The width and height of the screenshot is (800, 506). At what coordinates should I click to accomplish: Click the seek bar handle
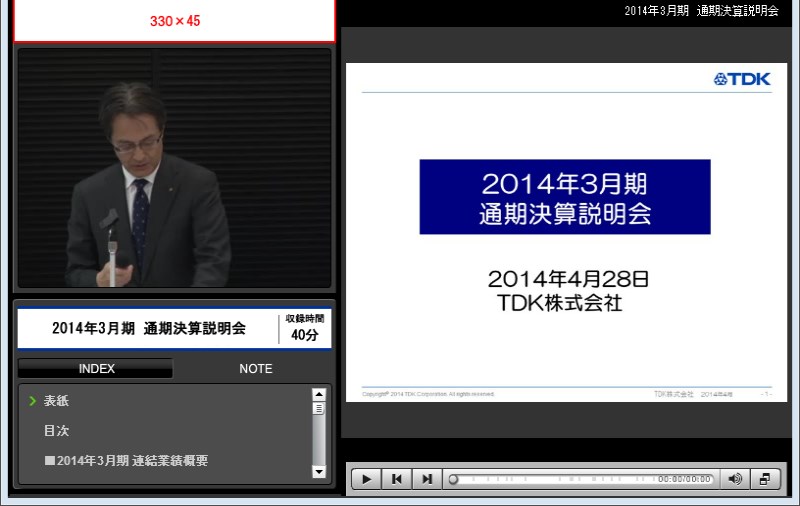(453, 479)
